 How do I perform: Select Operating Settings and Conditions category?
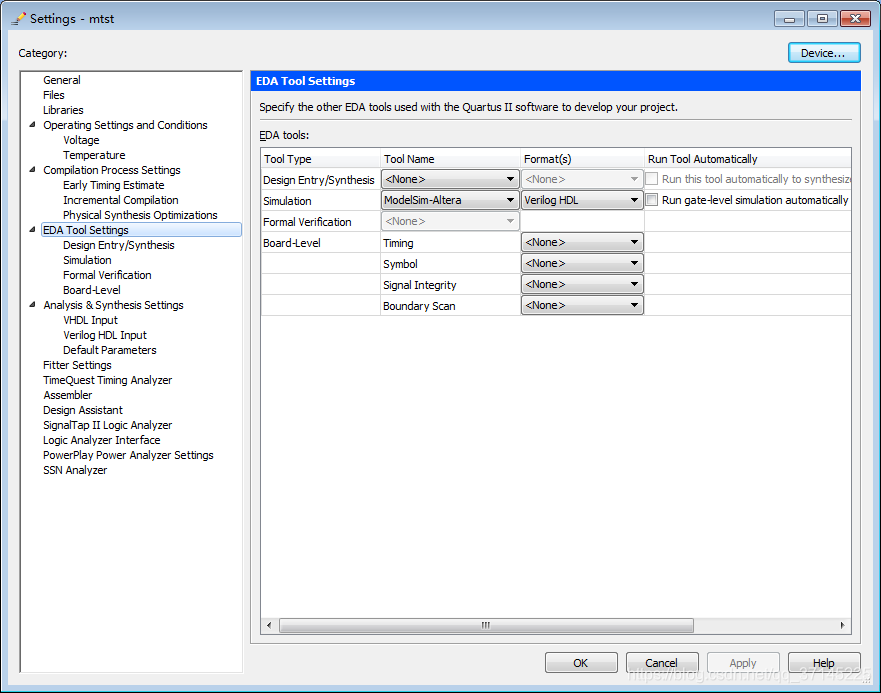(125, 125)
